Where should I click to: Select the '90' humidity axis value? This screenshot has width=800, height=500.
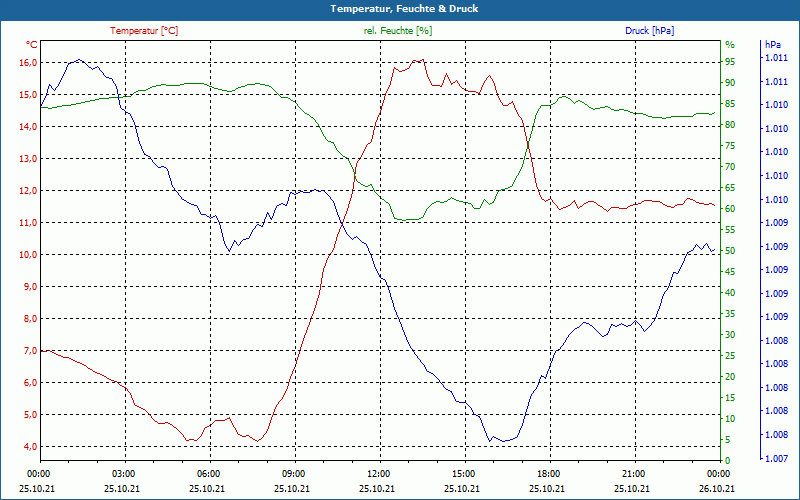pyautogui.click(x=730, y=83)
